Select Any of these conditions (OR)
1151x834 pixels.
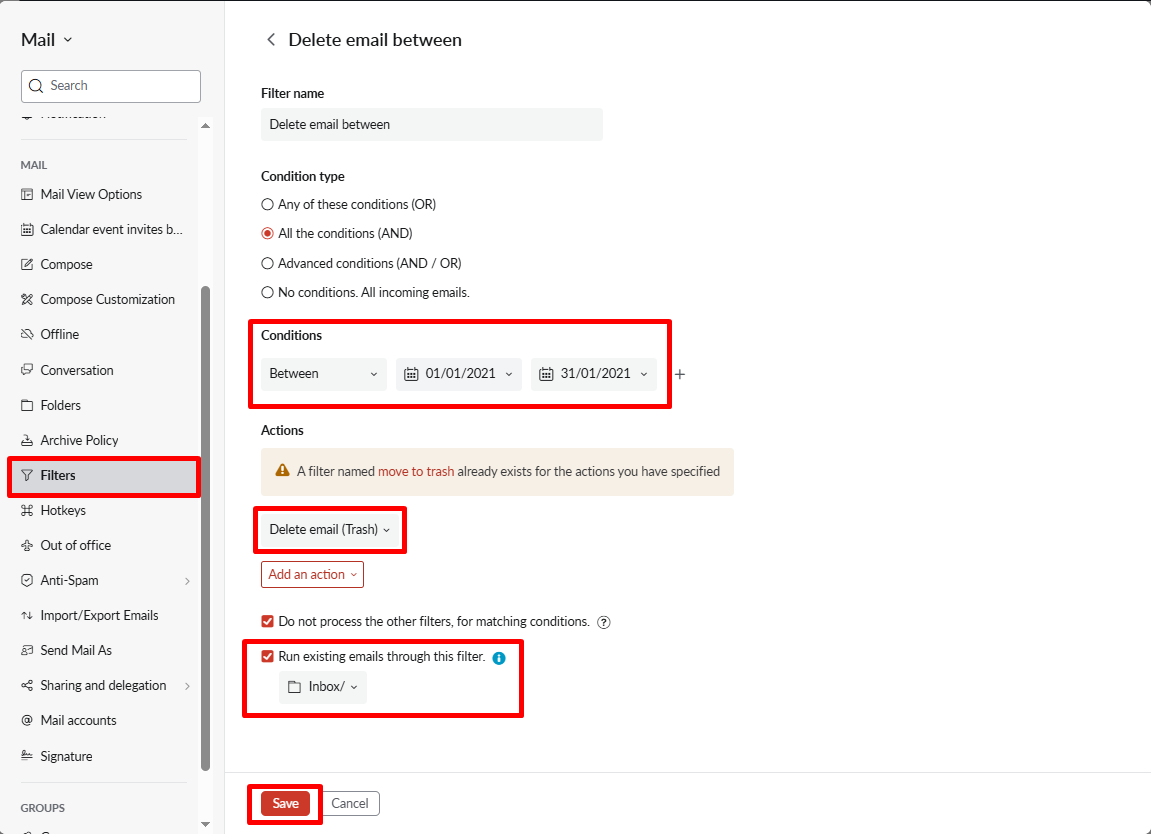click(x=267, y=204)
